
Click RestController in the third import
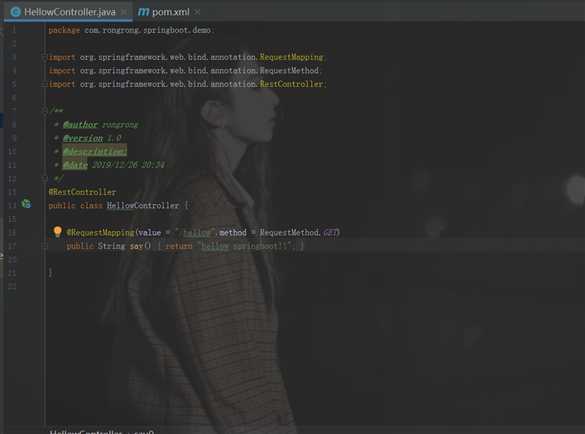click(291, 84)
